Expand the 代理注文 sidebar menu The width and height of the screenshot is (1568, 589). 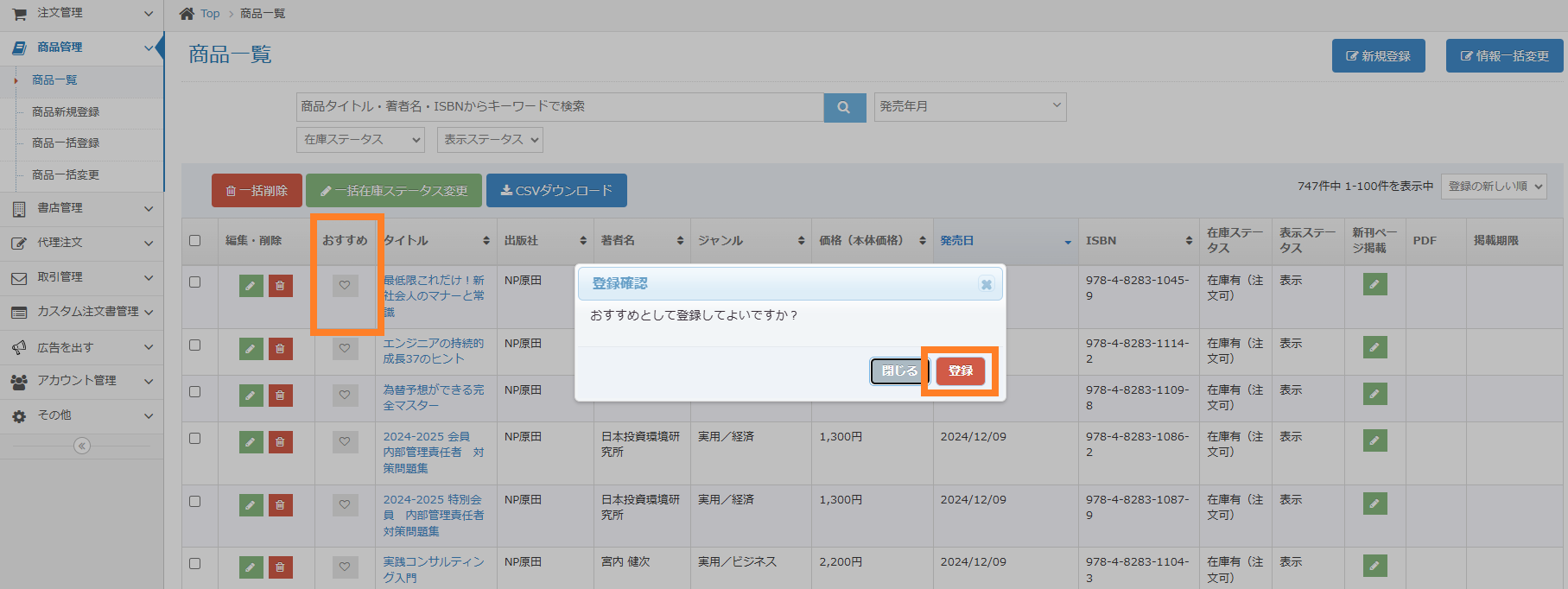click(x=82, y=243)
